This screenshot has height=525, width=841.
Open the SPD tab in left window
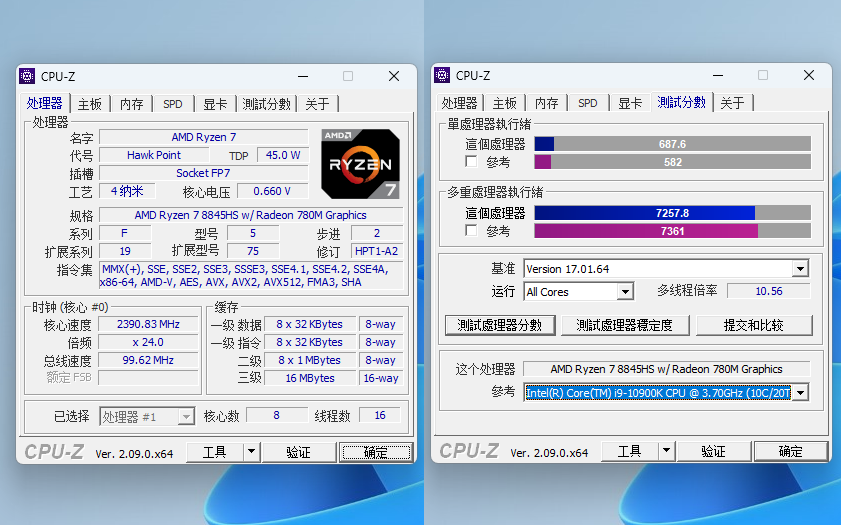click(173, 104)
